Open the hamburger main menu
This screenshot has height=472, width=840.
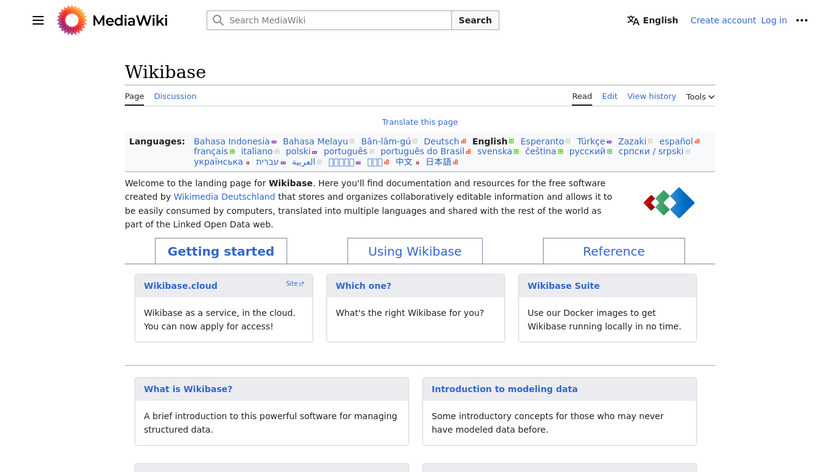tap(38, 20)
